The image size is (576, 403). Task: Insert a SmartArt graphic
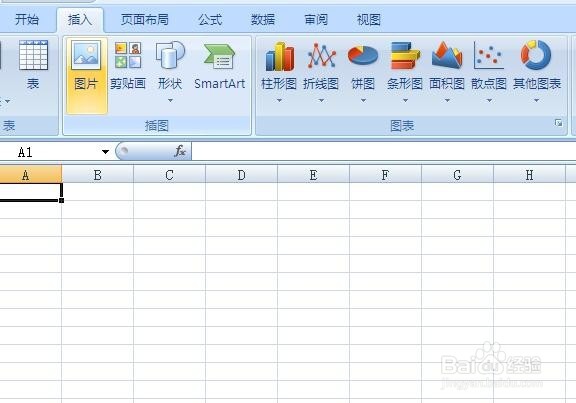(x=219, y=65)
